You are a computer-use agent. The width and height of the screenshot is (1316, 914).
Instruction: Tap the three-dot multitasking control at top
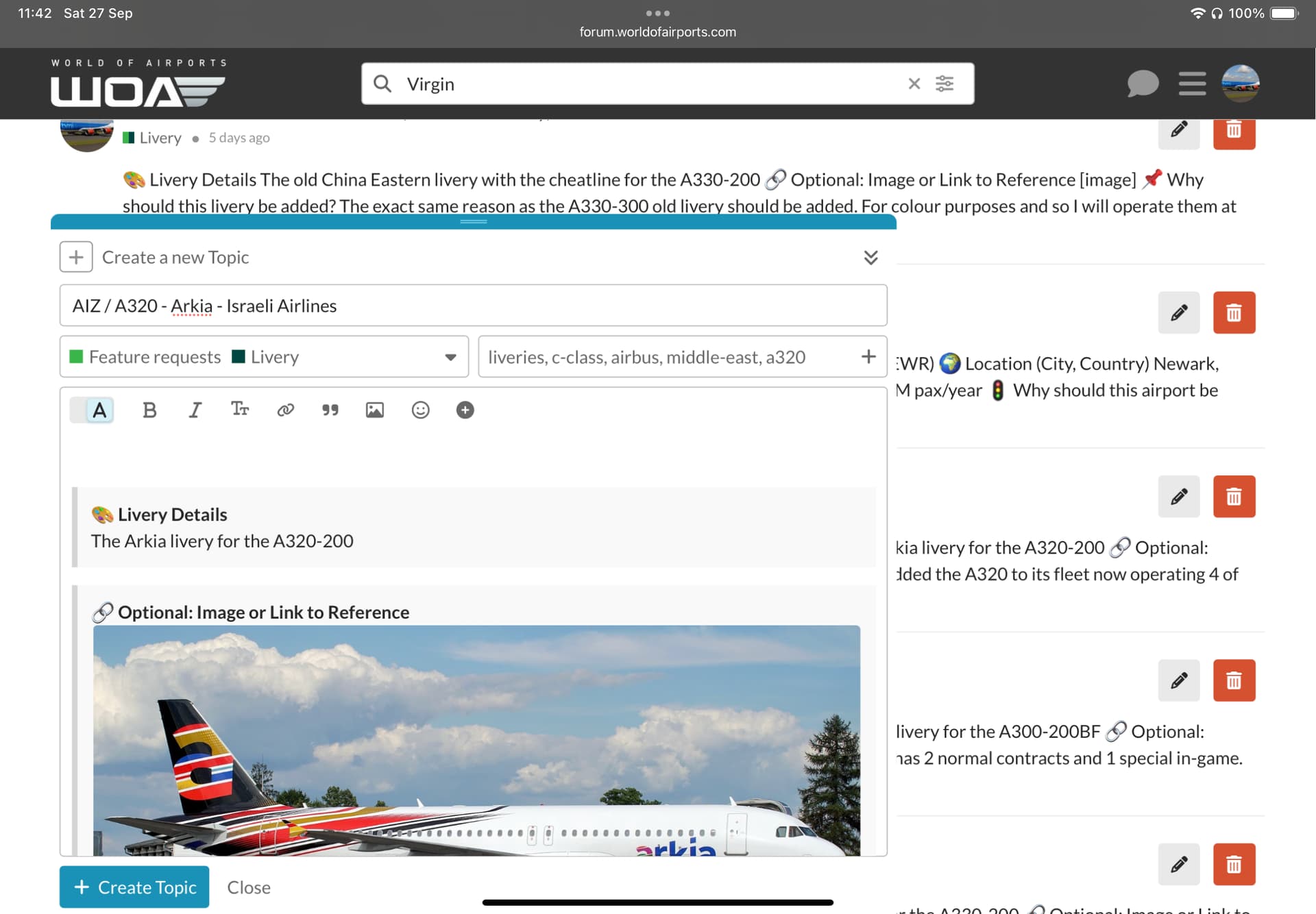tap(657, 13)
